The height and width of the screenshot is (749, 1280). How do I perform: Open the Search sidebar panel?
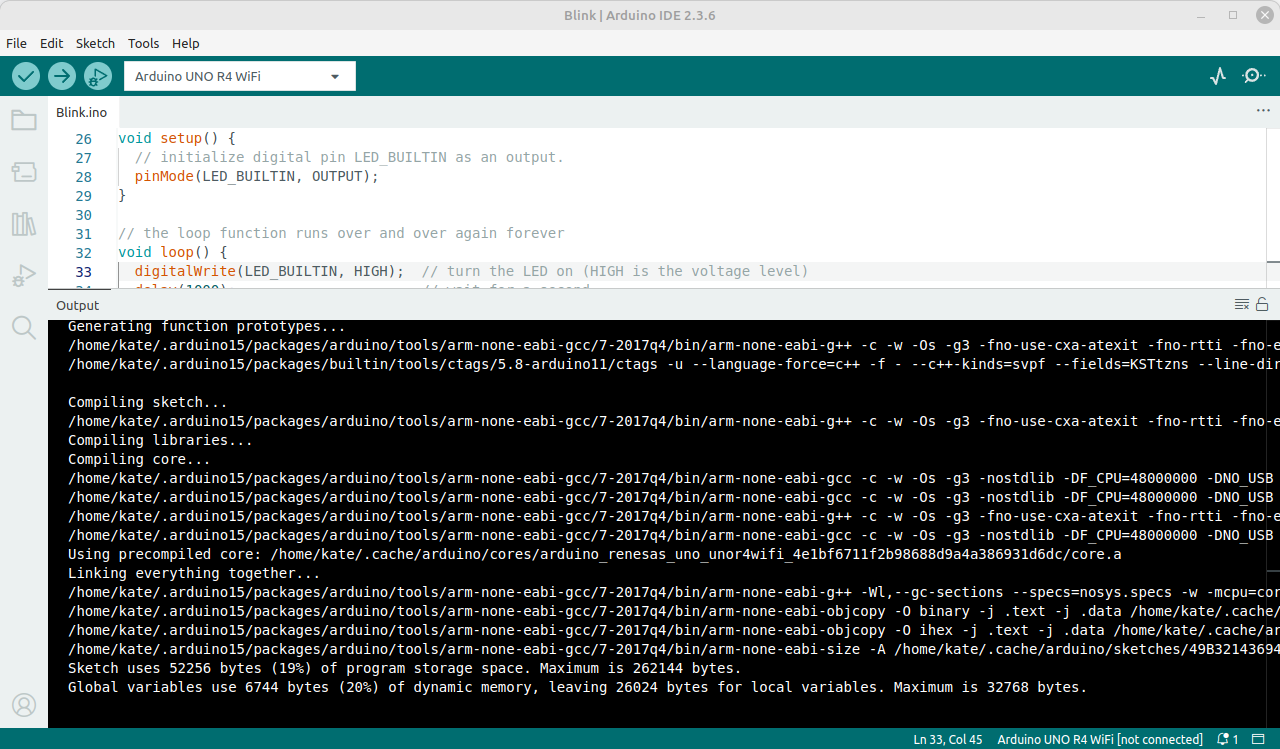point(23,327)
